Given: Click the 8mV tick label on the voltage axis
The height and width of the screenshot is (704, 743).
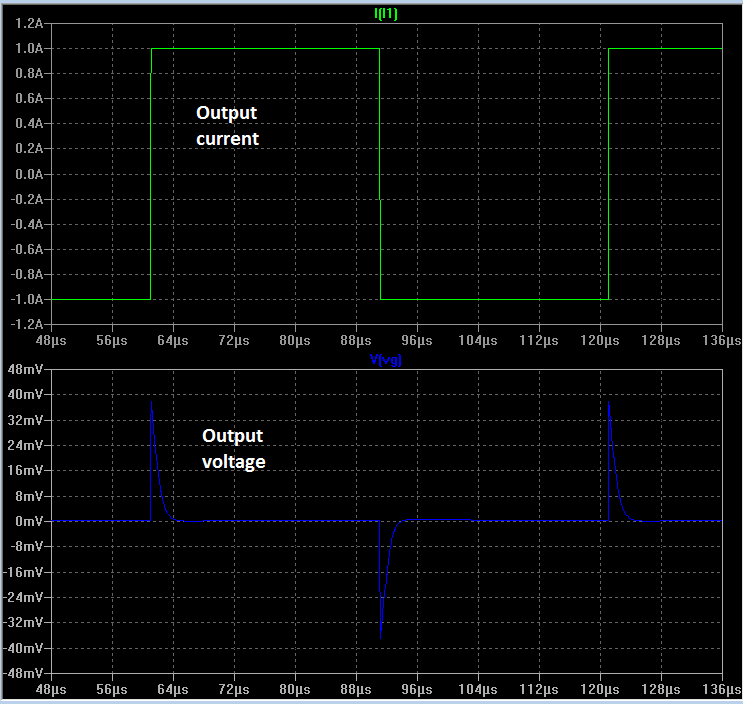Looking at the screenshot, I should pos(29,496).
